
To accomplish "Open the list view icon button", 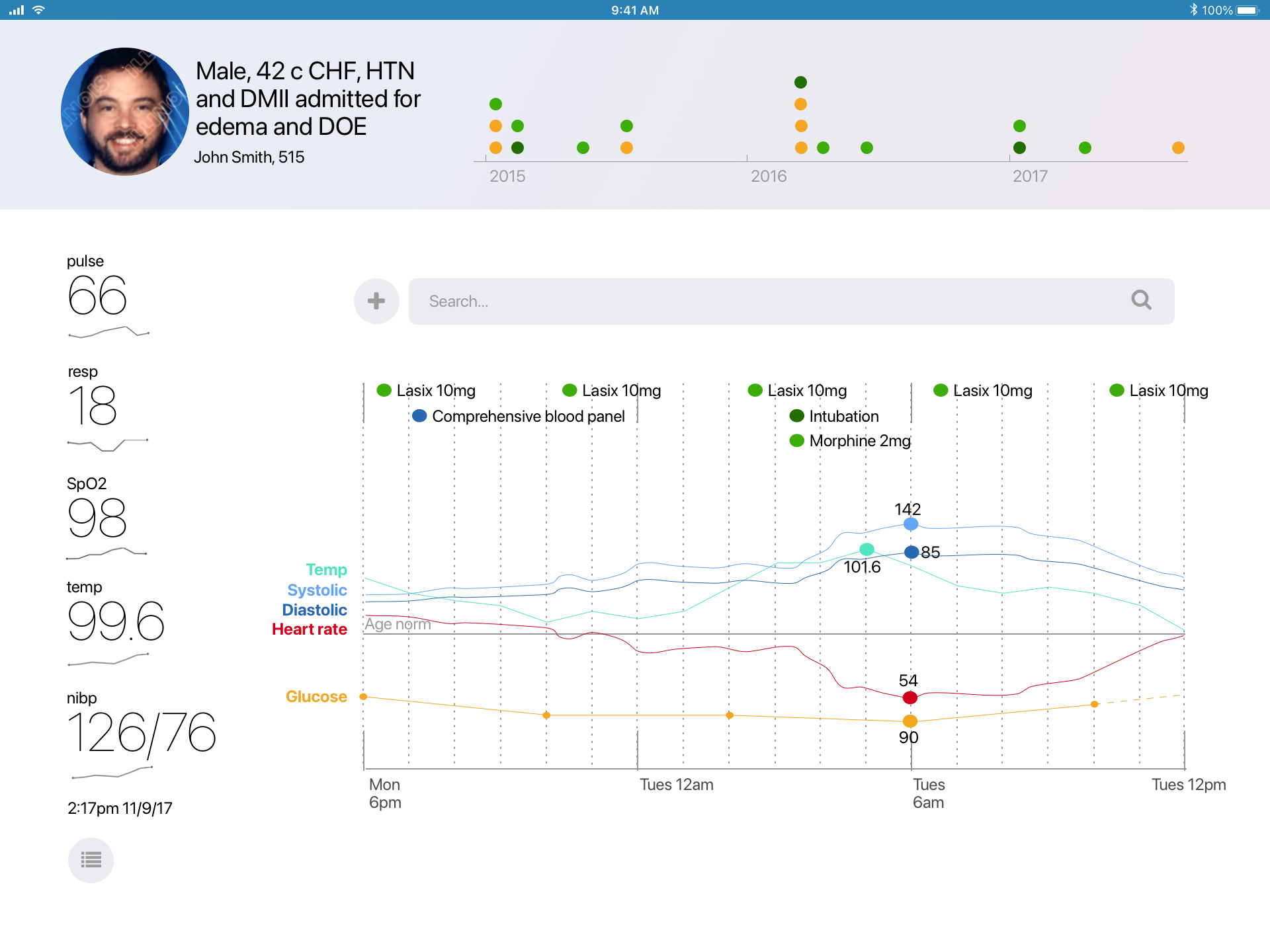I will [x=91, y=860].
